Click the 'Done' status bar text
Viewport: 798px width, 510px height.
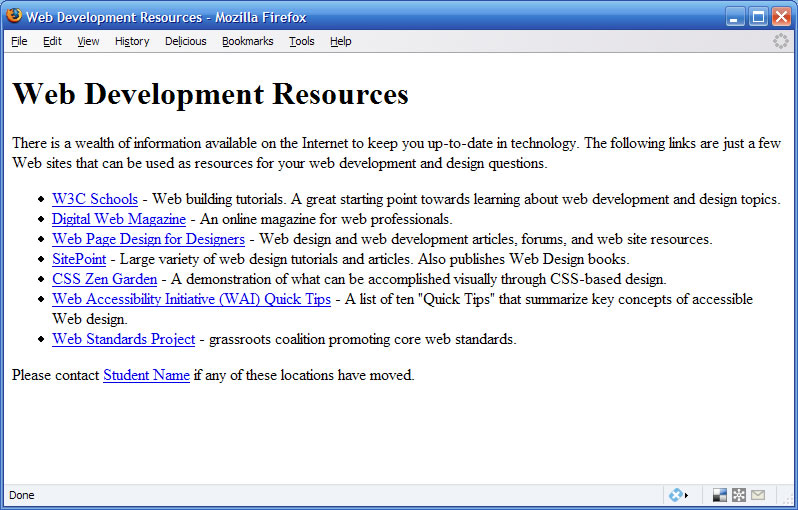(22, 495)
